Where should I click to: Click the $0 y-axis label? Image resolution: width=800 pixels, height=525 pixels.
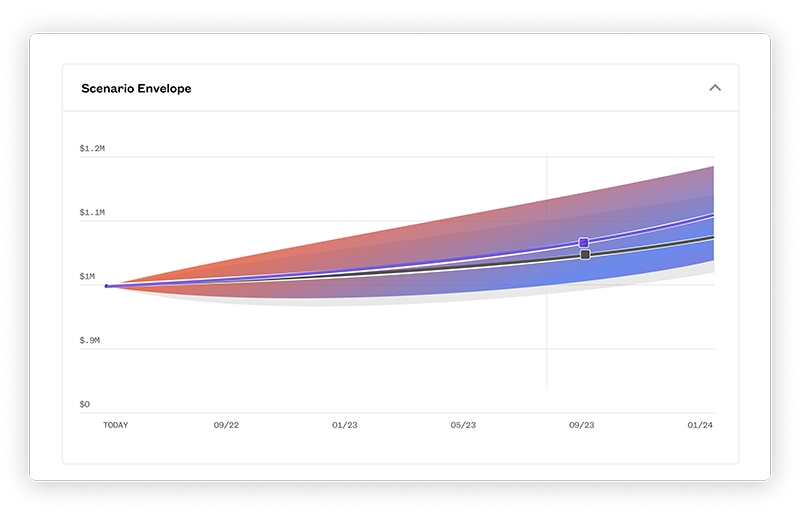86,405
